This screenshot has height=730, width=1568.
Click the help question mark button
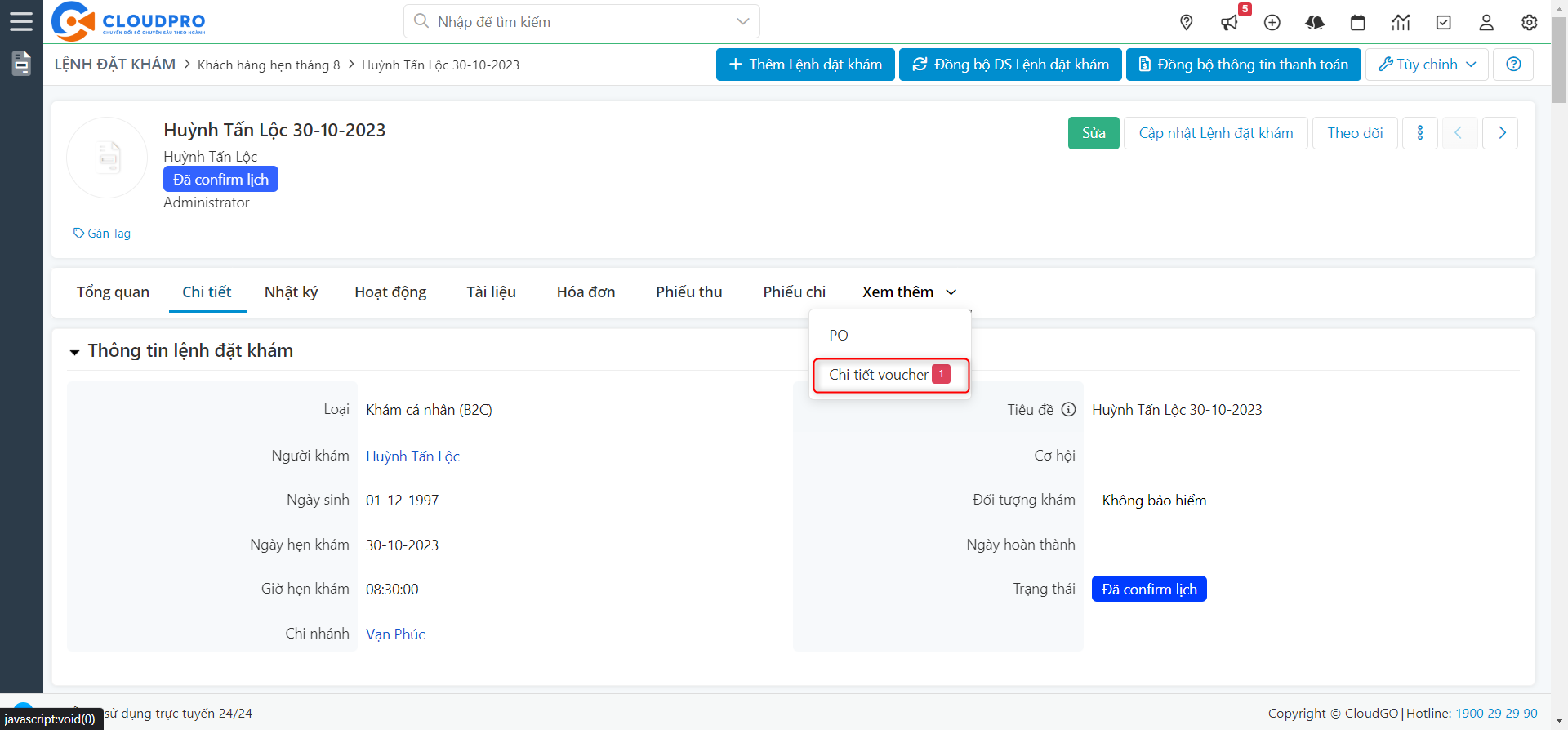click(x=1513, y=65)
